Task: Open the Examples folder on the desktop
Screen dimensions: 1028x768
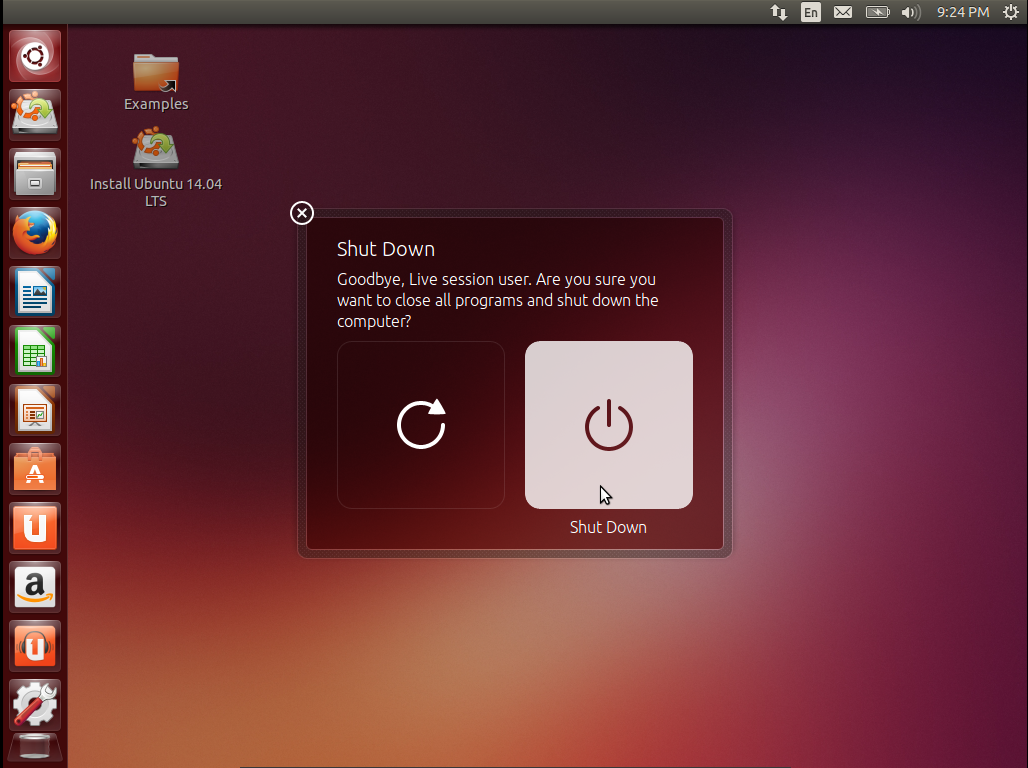Action: (x=155, y=75)
